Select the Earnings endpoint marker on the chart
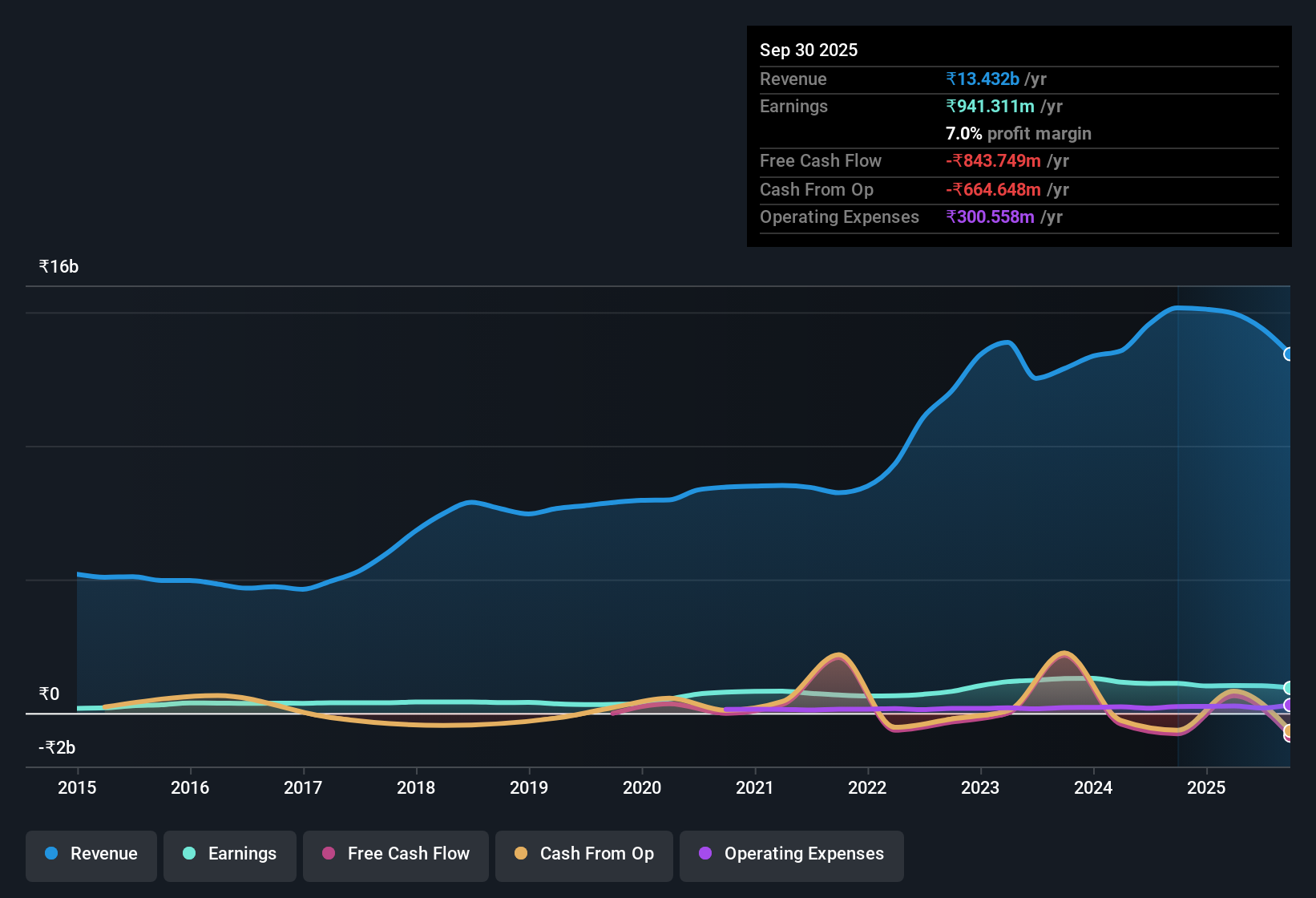The width and height of the screenshot is (1316, 898). click(1287, 689)
